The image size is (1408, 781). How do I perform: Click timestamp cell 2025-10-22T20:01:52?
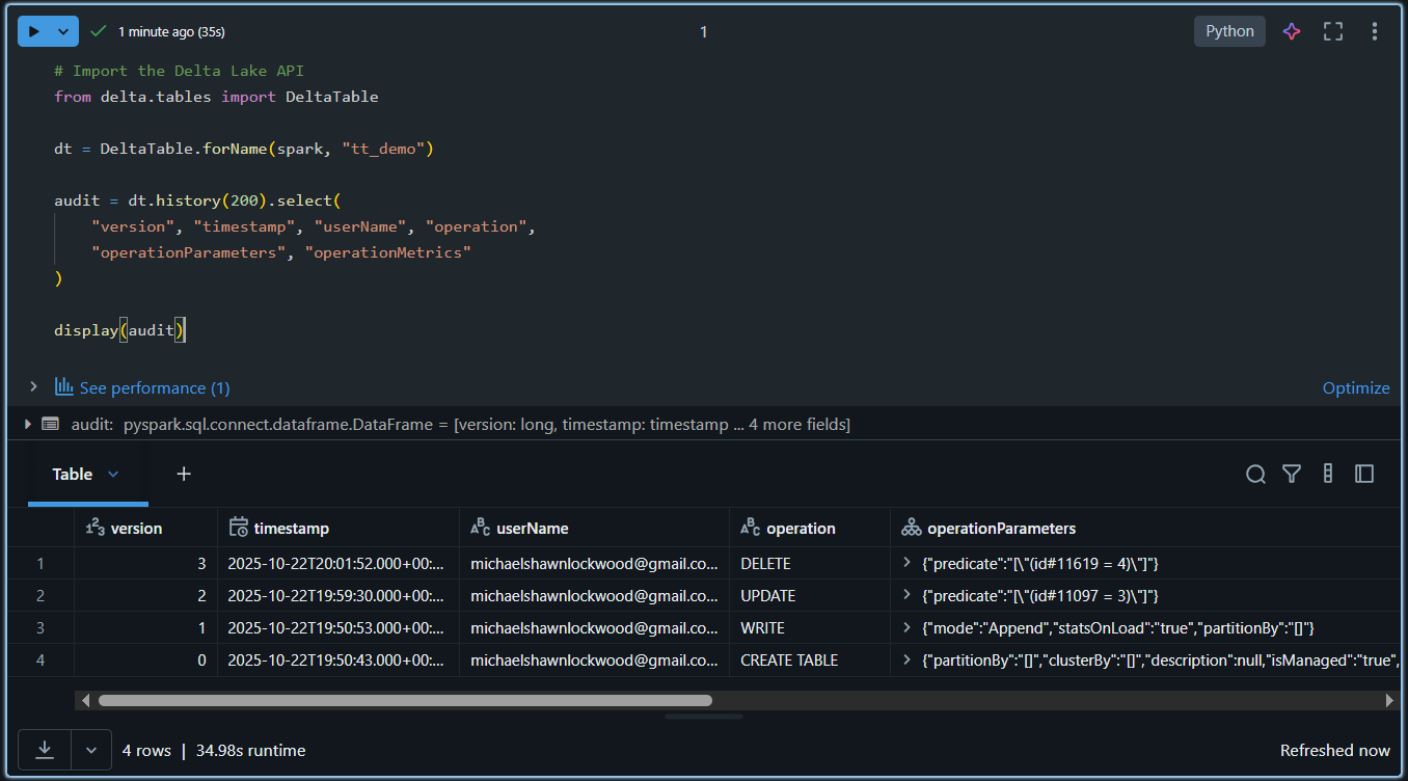pyautogui.click(x=338, y=564)
